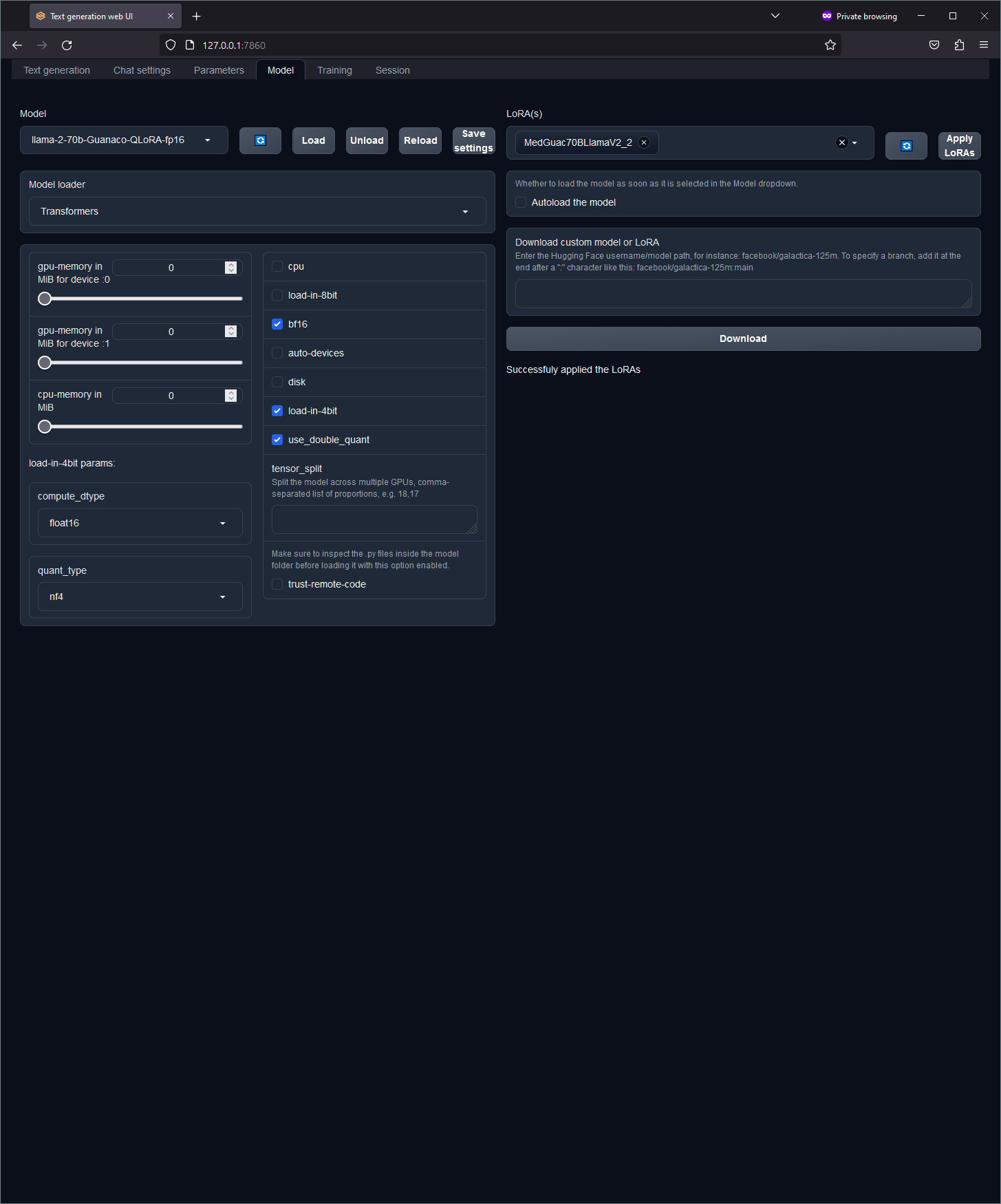Unload the current model

click(x=367, y=140)
